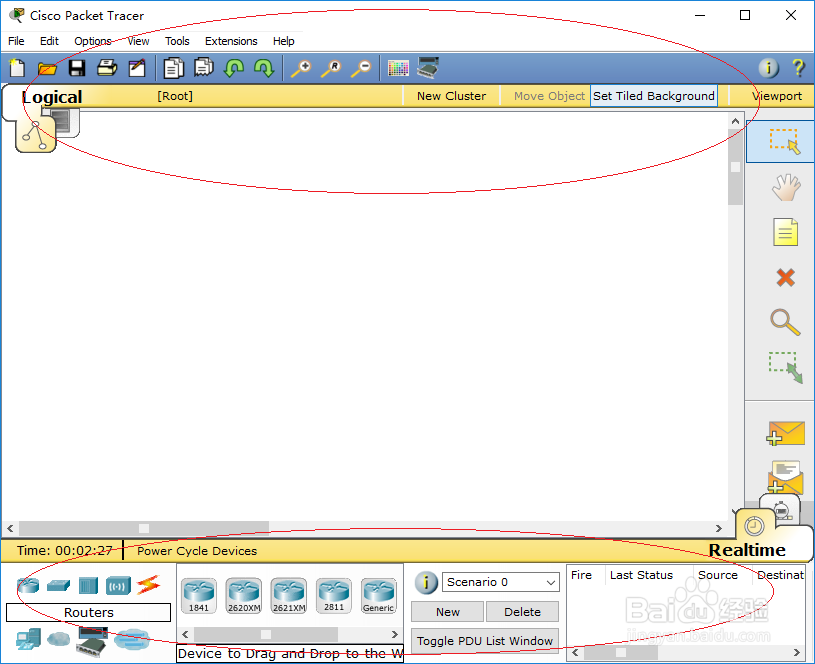Select the Multiuser Connection icon
This screenshot has width=815, height=664.
coord(132,640)
